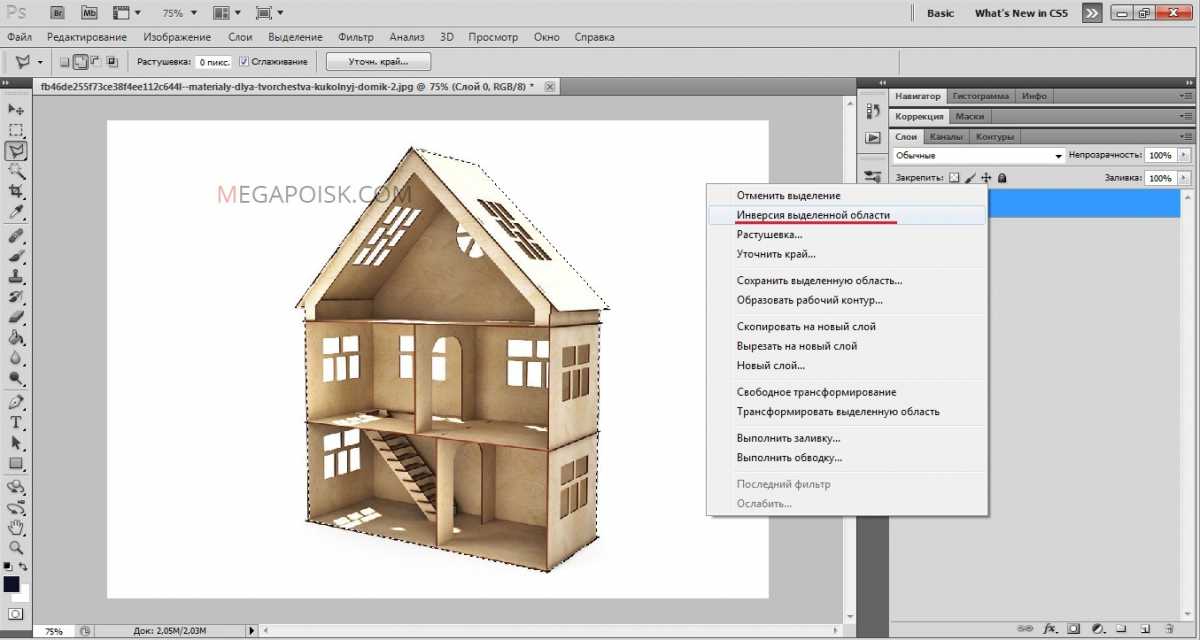1200x640 pixels.
Task: Select the Rectangular Marquee tool
Action: coord(16,129)
